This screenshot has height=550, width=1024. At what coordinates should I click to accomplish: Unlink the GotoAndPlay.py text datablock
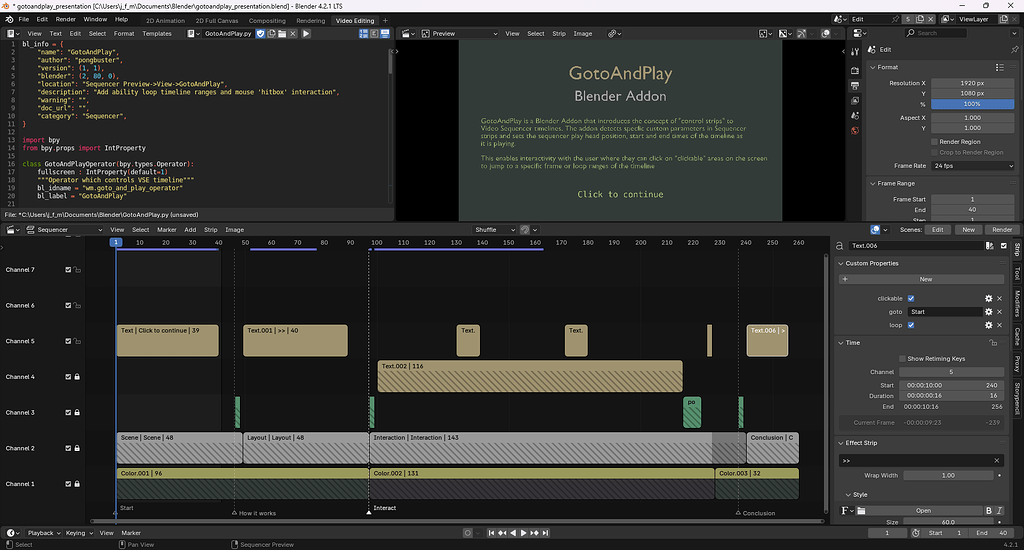coord(293,33)
